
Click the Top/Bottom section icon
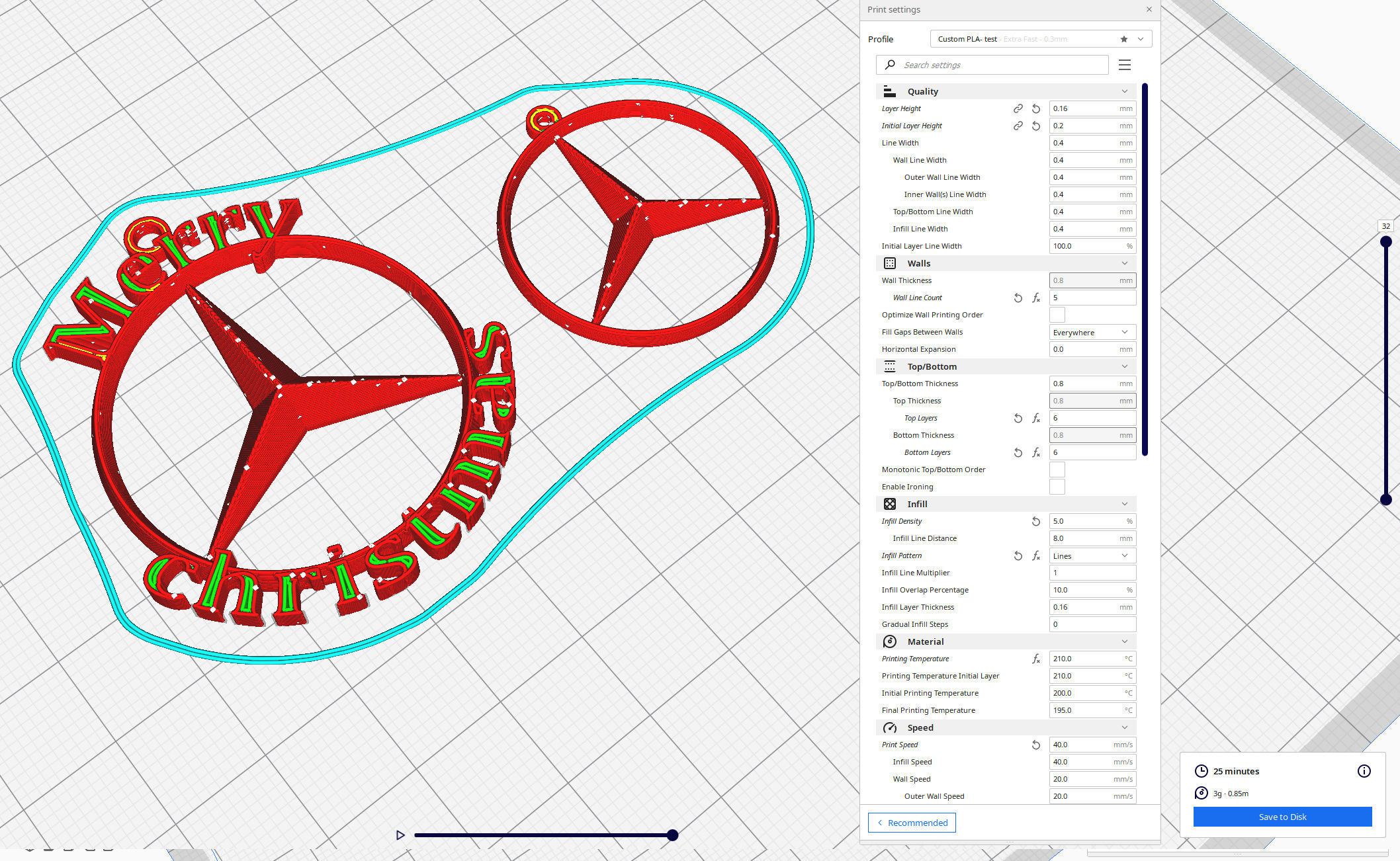pyautogui.click(x=890, y=366)
